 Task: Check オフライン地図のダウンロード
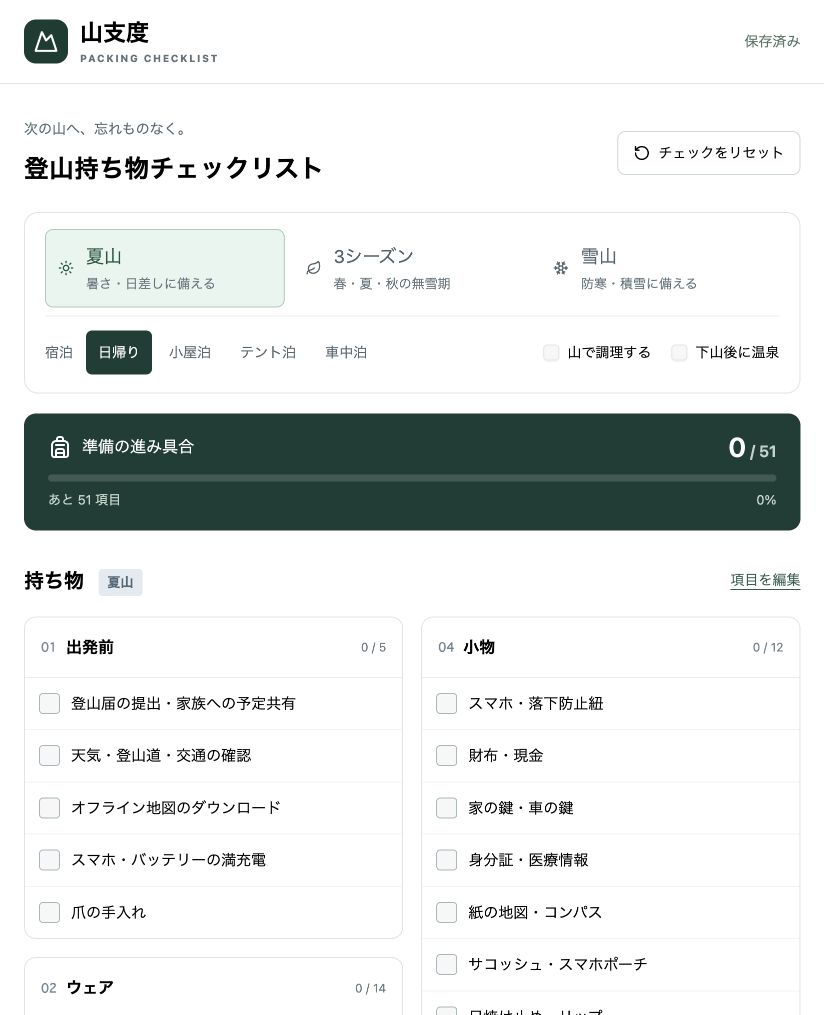(49, 808)
